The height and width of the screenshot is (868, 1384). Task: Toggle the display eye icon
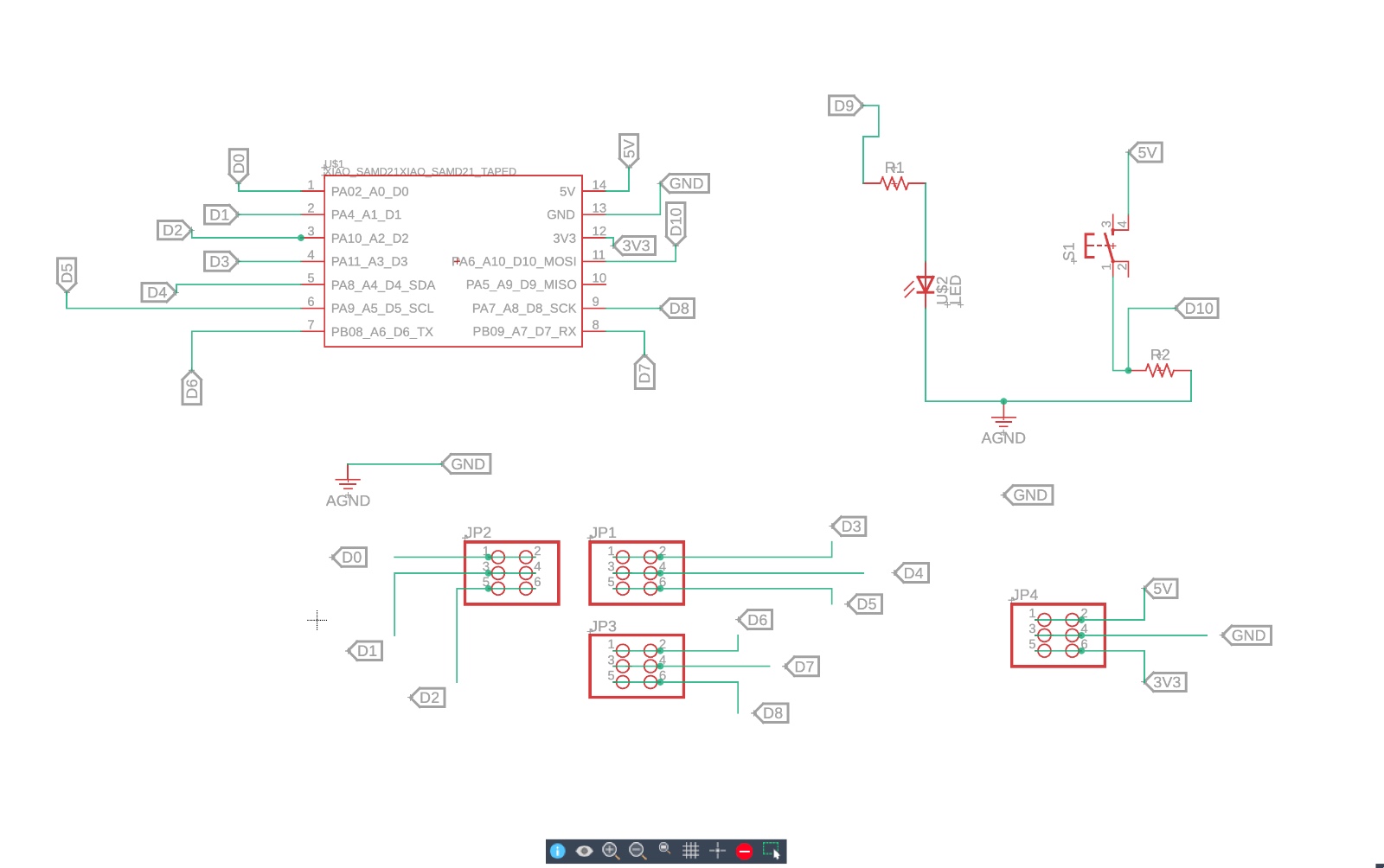[x=584, y=851]
